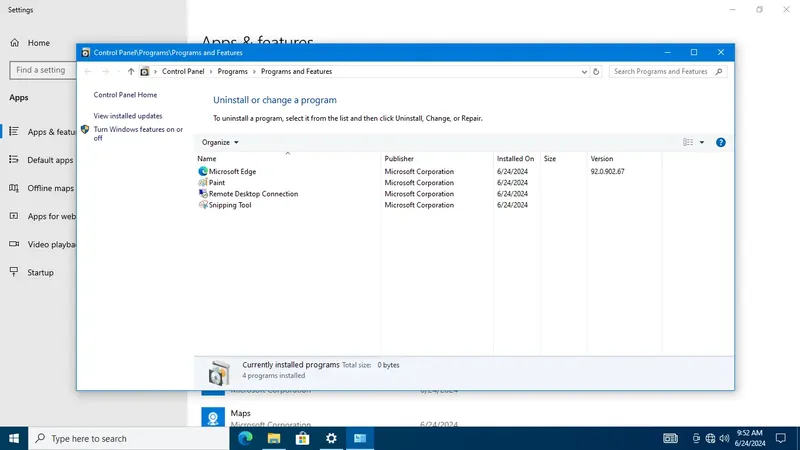Refresh the Programs and Features list

[596, 72]
